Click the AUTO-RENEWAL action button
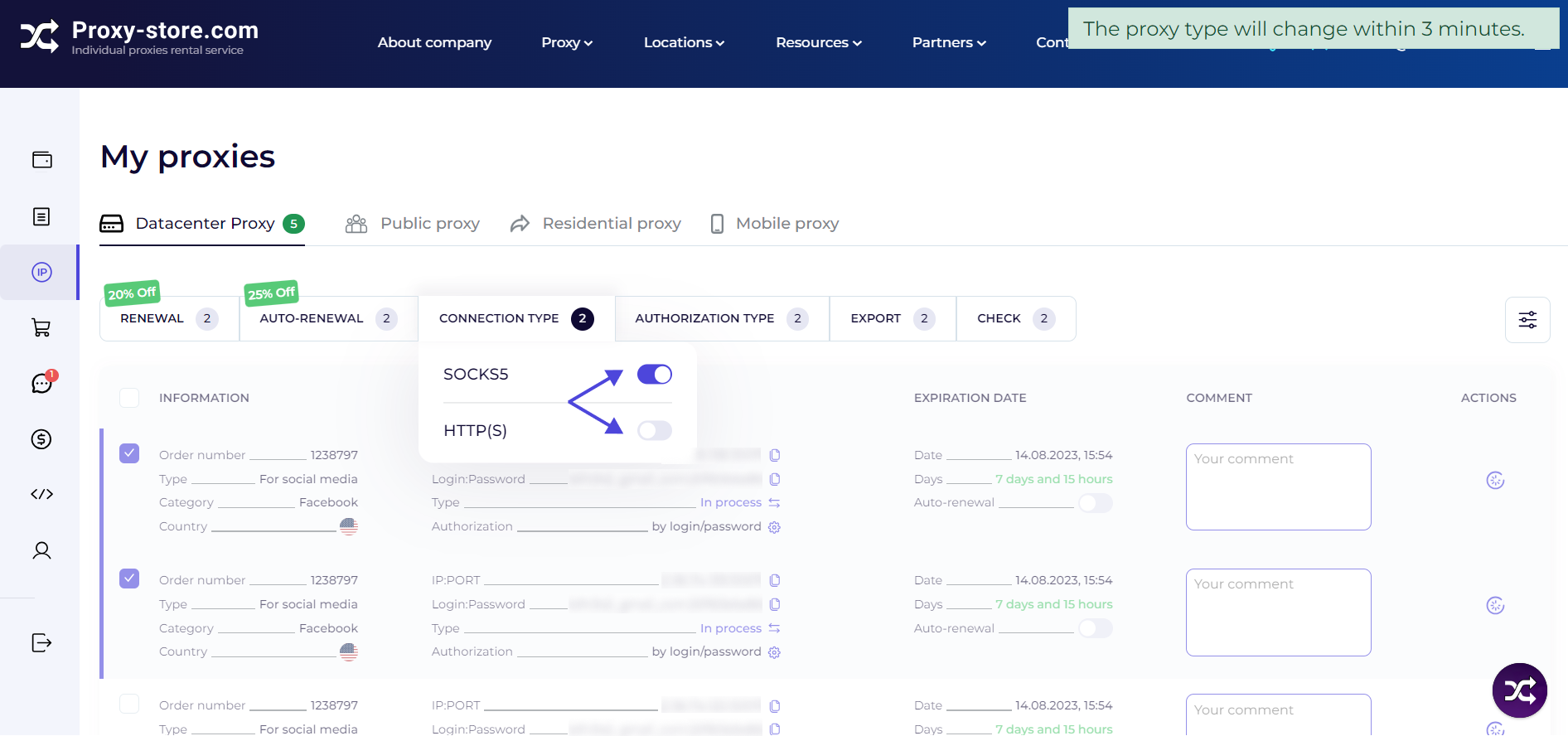This screenshot has width=1568, height=736. pos(328,318)
